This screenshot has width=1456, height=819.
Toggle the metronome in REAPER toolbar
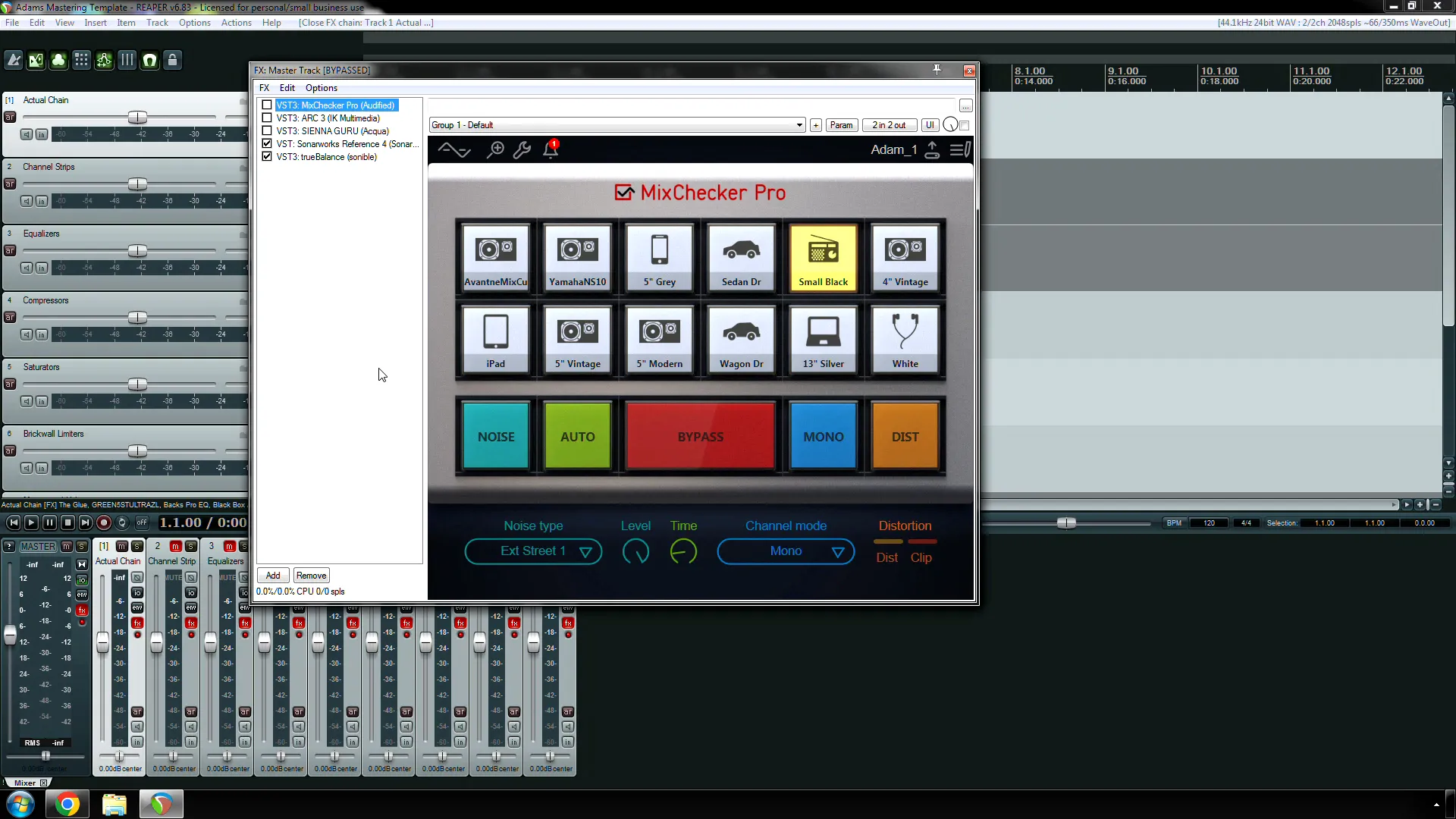(x=14, y=60)
